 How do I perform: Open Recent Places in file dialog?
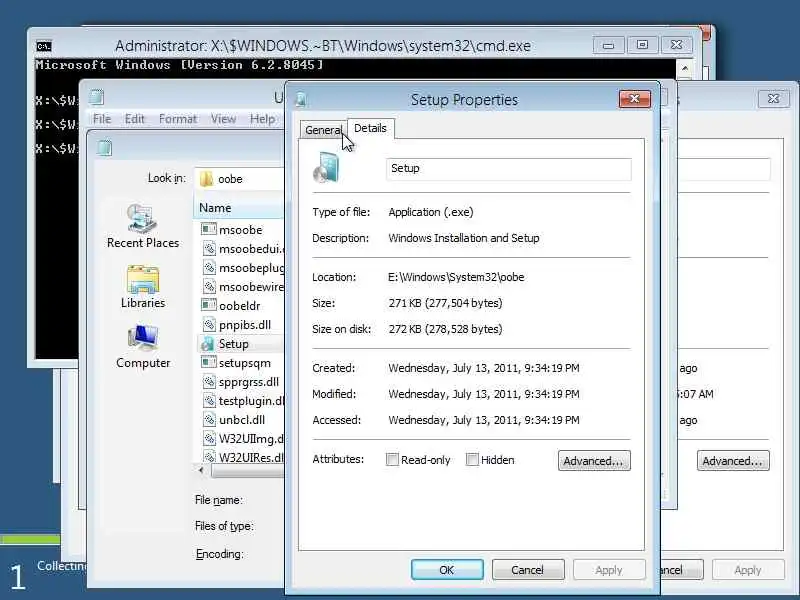click(x=143, y=226)
